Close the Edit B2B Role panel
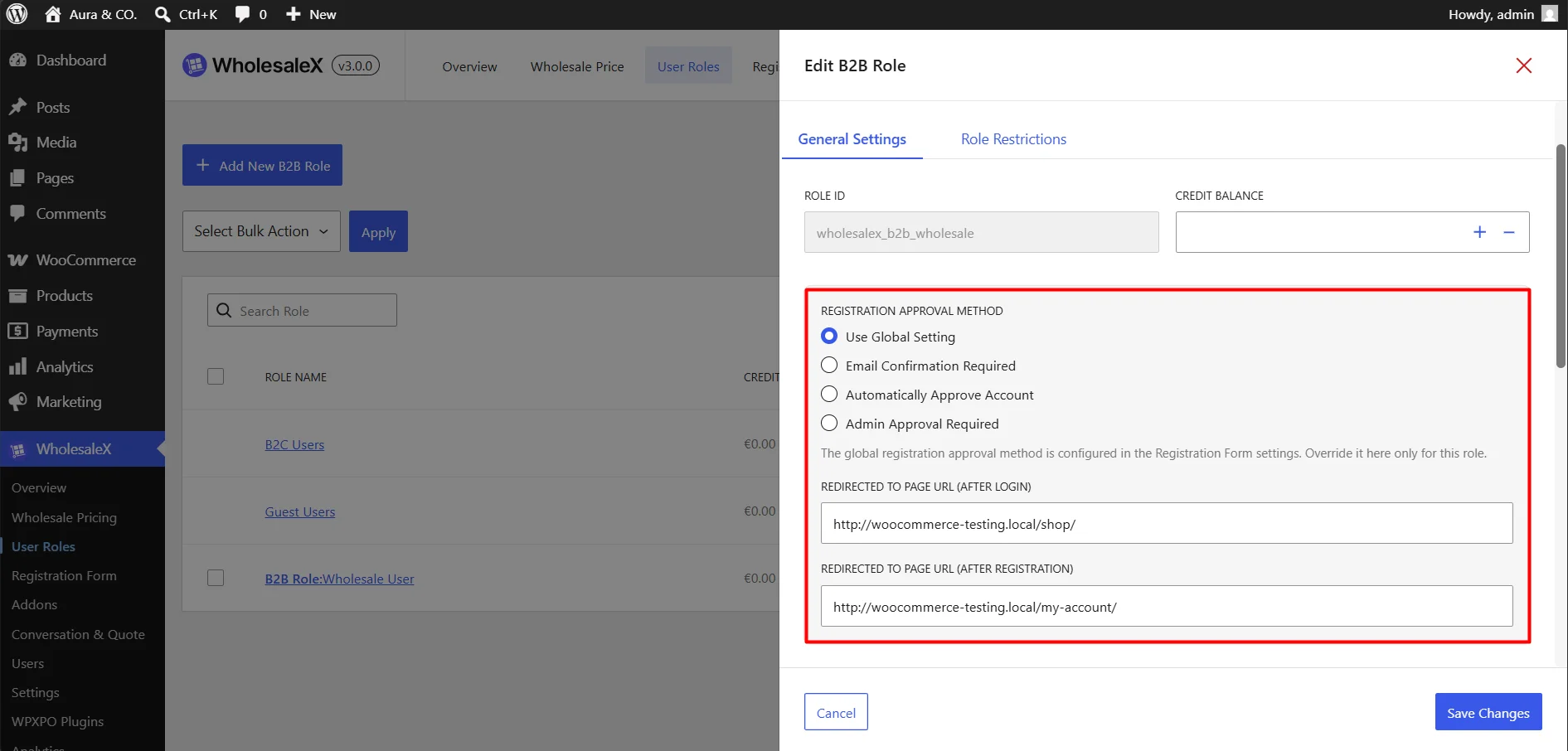Viewport: 1568px width, 751px height. tap(1524, 65)
